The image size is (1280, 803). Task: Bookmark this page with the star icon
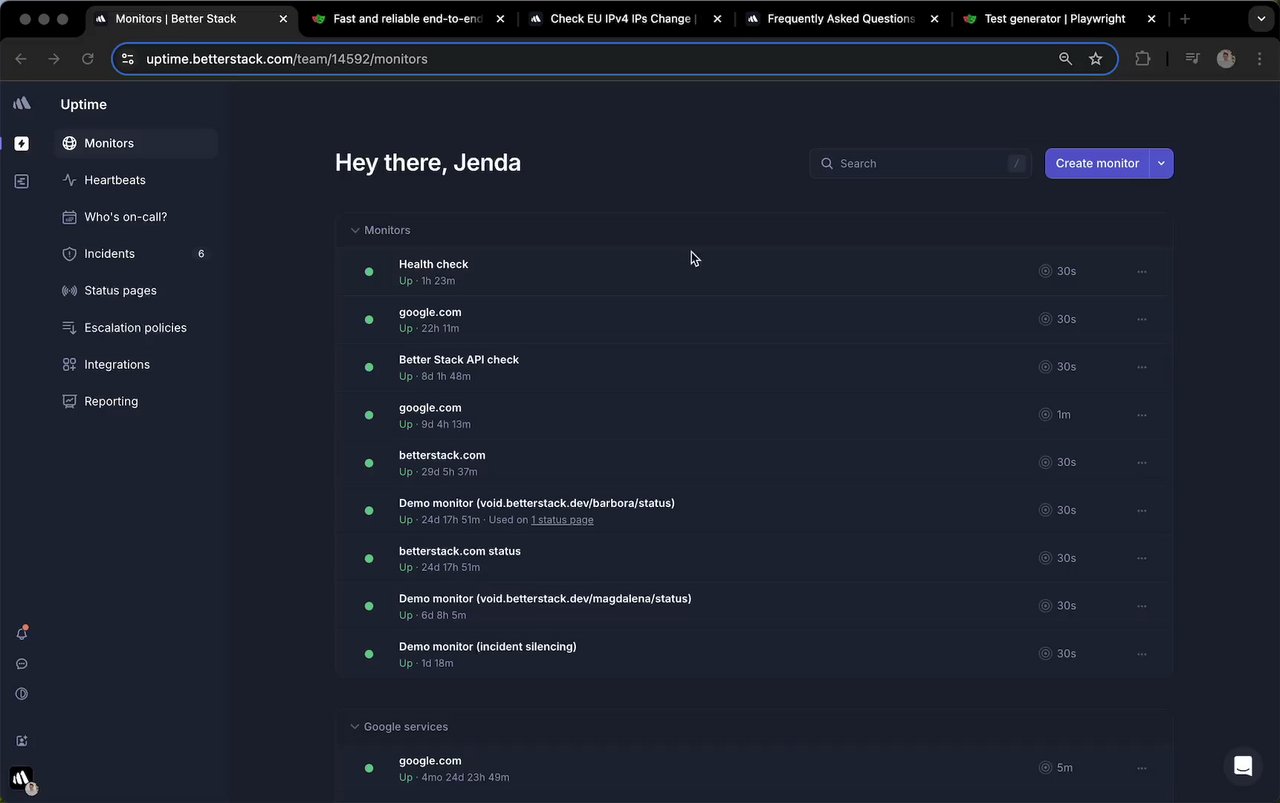pyautogui.click(x=1096, y=59)
